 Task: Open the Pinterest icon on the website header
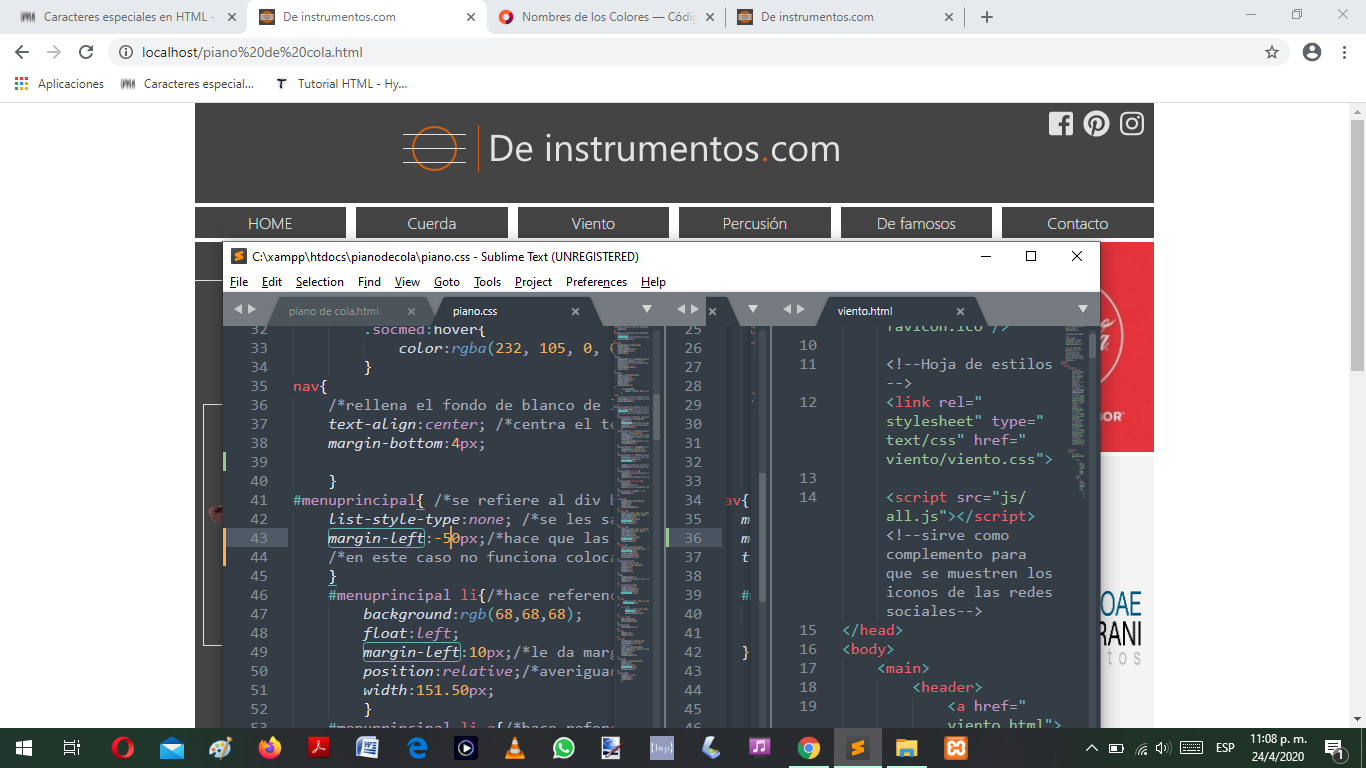[1096, 124]
